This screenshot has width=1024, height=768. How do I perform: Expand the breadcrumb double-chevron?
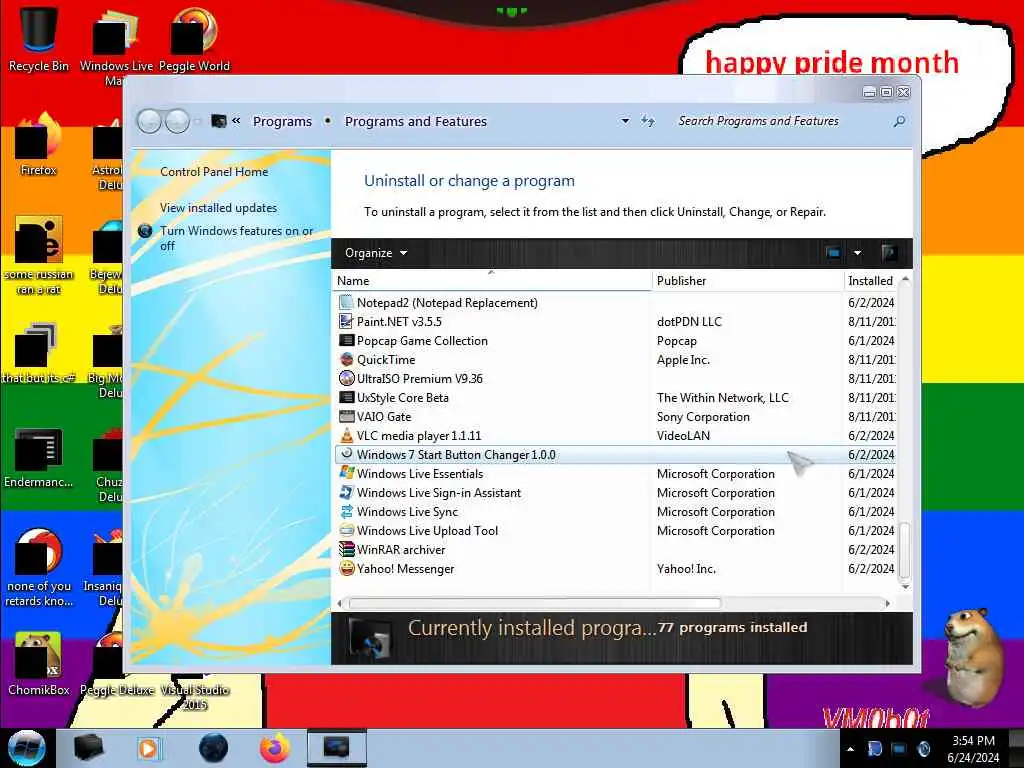click(x=236, y=121)
